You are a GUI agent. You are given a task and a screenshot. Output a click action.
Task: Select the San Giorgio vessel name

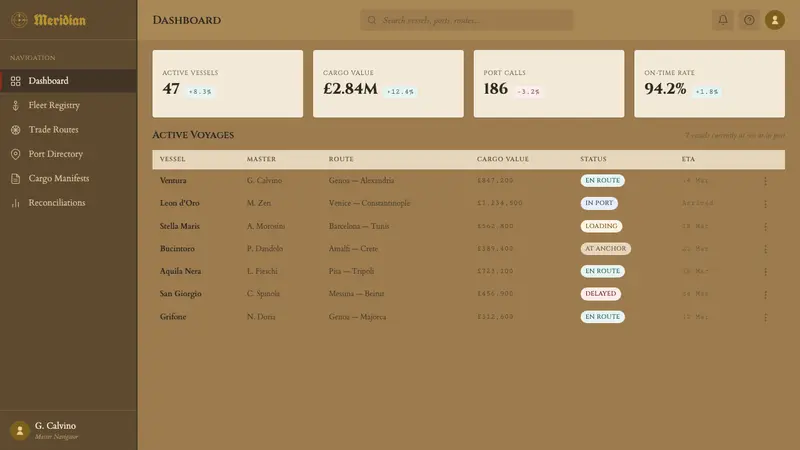(x=181, y=294)
